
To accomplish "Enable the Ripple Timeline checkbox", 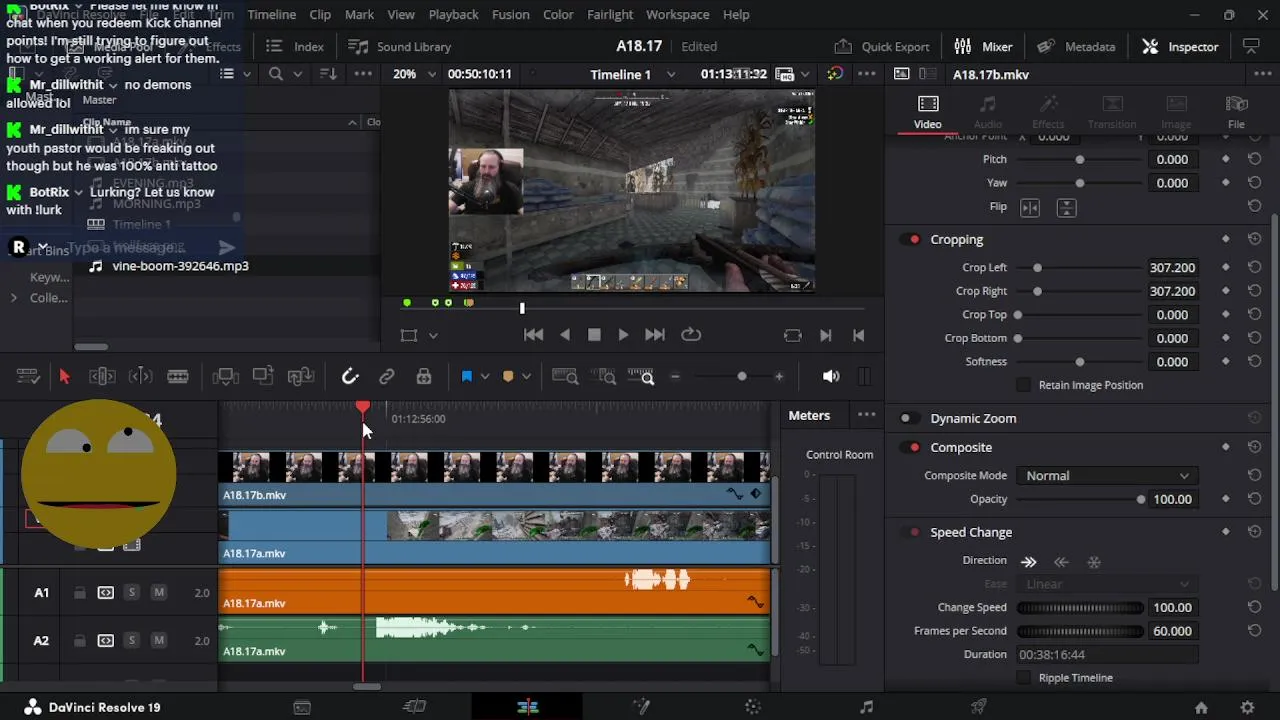I will pyautogui.click(x=1023, y=678).
